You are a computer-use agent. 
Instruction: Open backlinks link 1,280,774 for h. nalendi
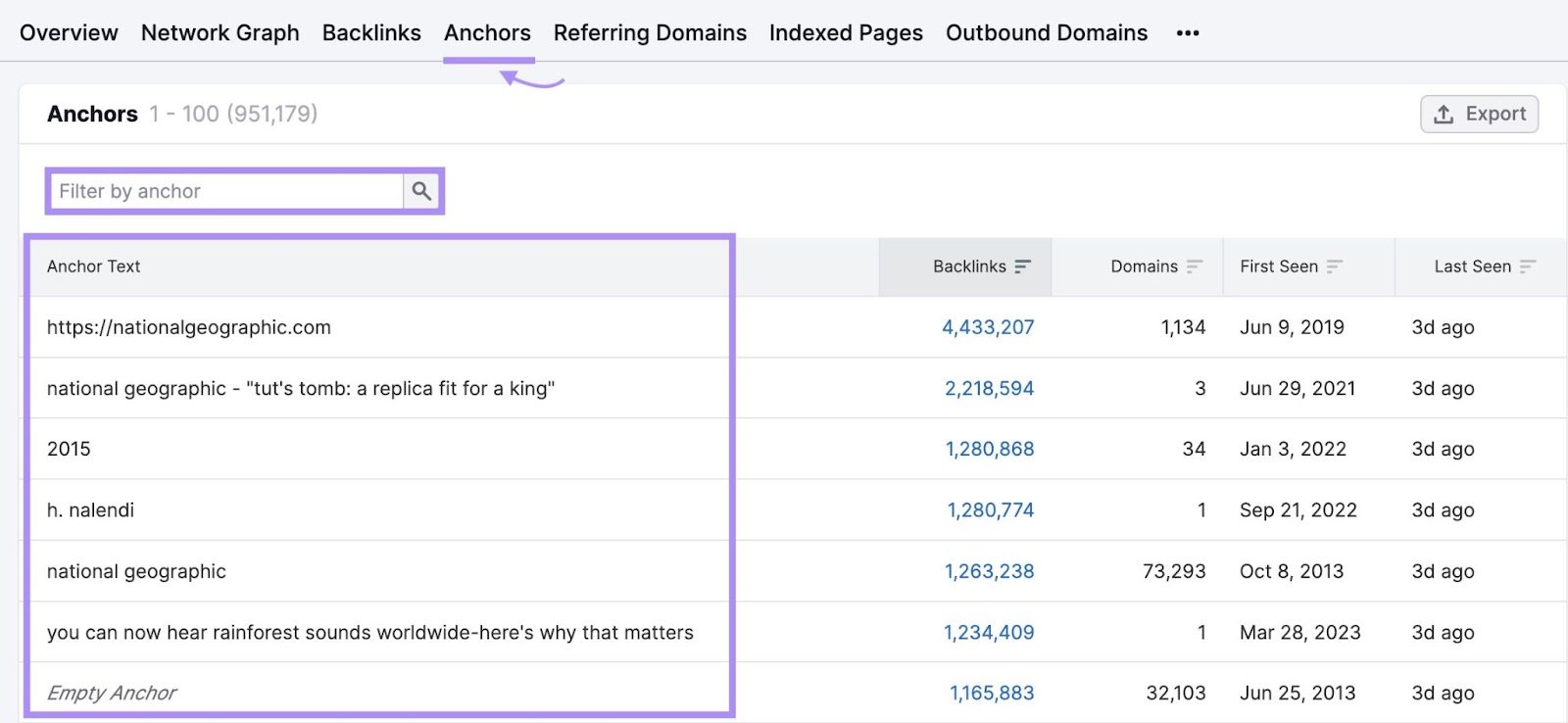[x=990, y=510]
